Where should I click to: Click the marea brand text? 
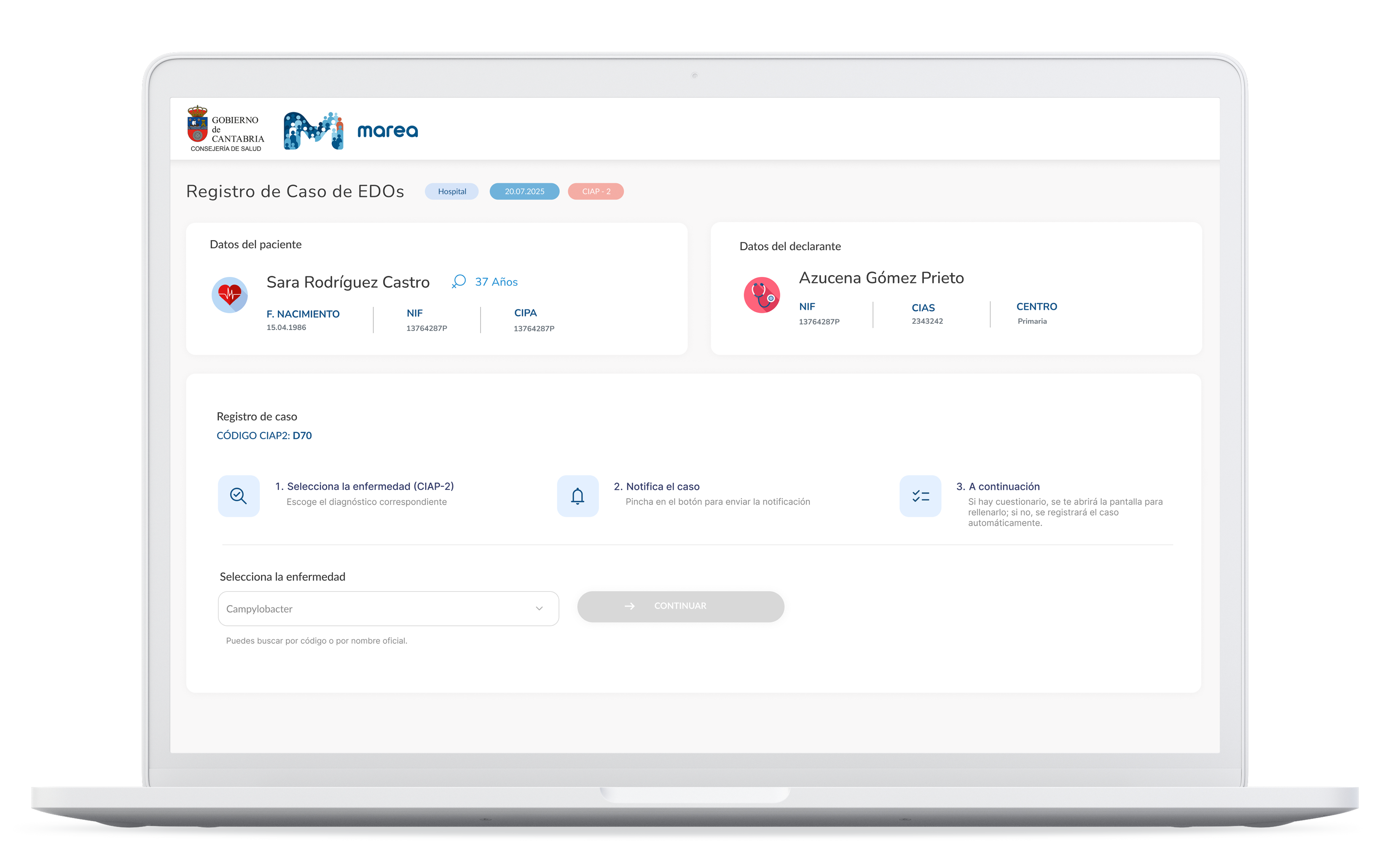[388, 131]
